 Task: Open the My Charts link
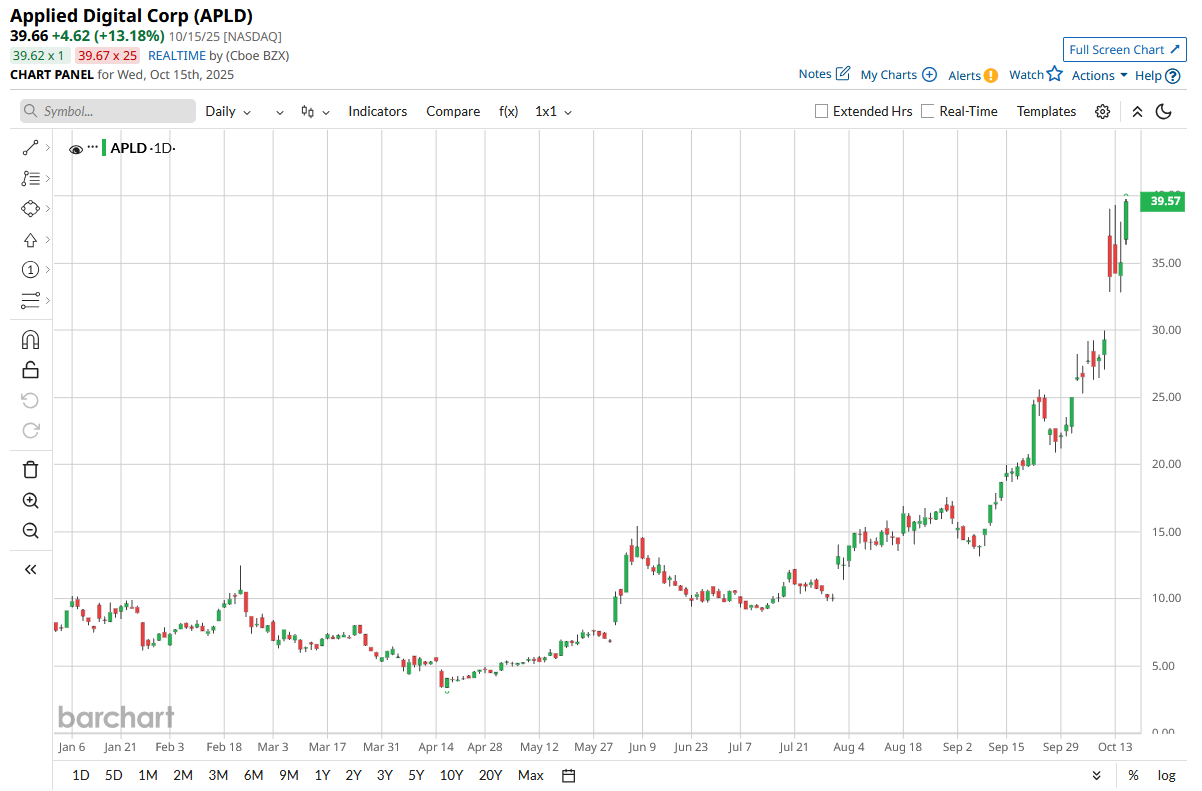[898, 75]
